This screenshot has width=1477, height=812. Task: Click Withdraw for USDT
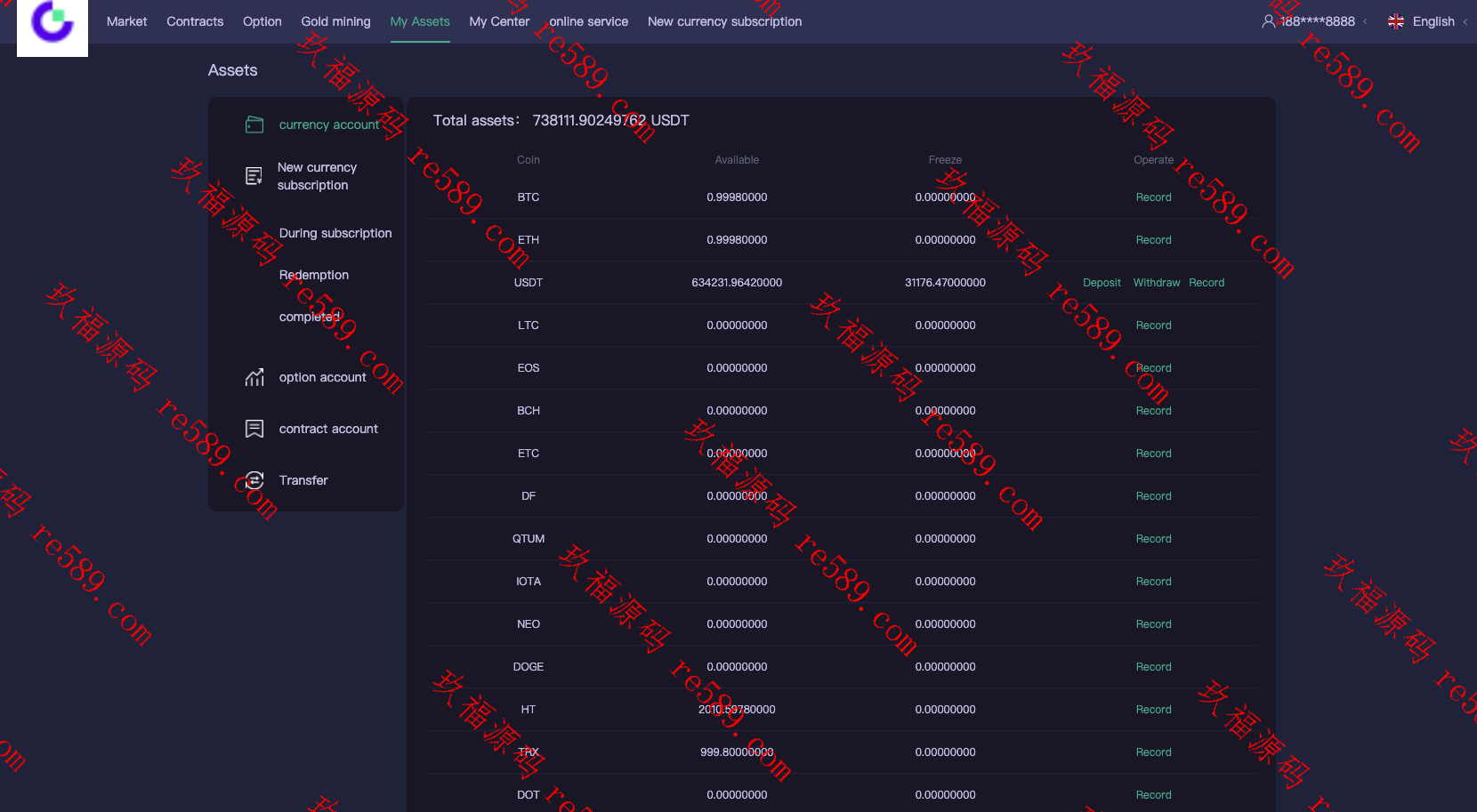pyautogui.click(x=1157, y=283)
